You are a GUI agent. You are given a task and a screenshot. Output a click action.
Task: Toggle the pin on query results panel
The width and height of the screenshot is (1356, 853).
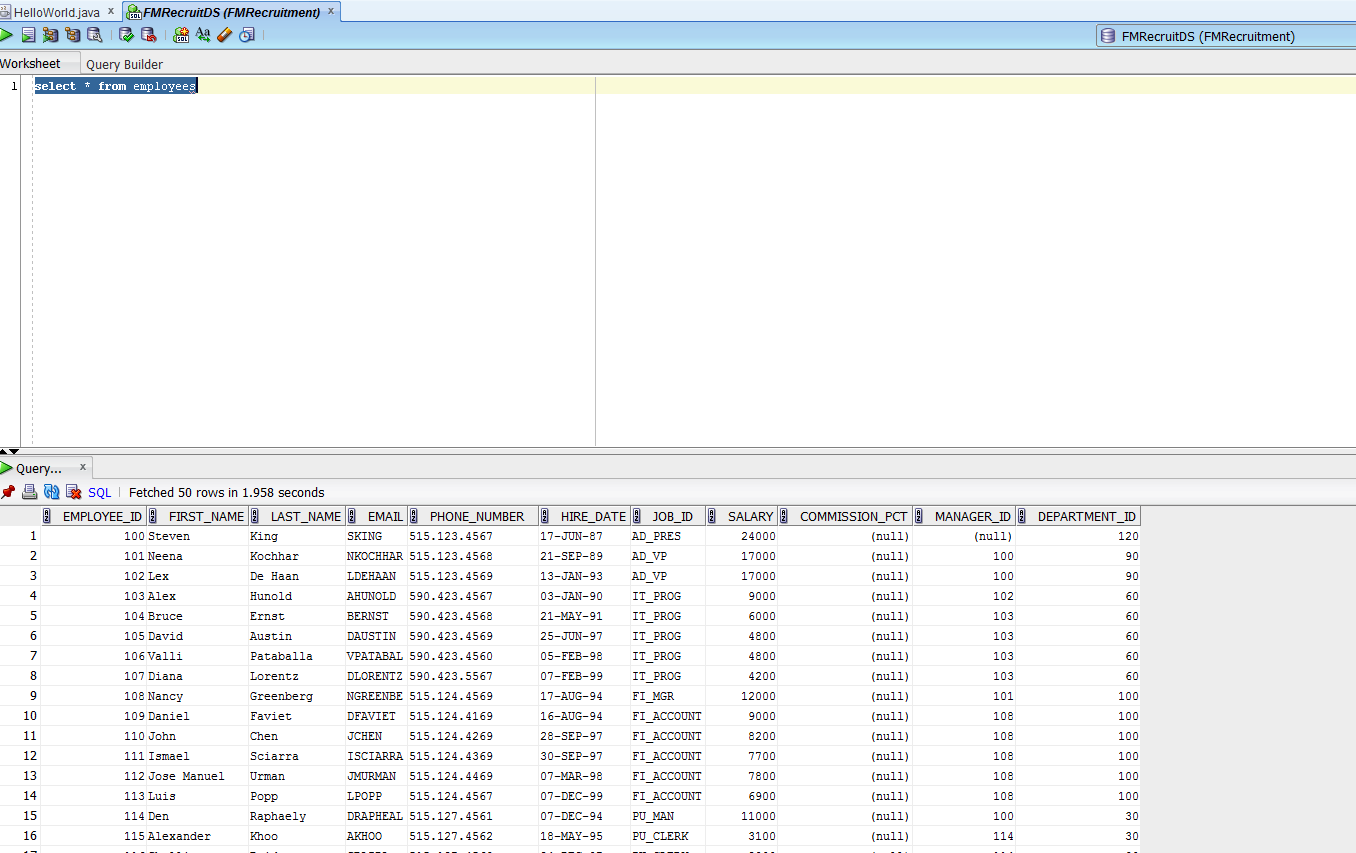coord(9,491)
